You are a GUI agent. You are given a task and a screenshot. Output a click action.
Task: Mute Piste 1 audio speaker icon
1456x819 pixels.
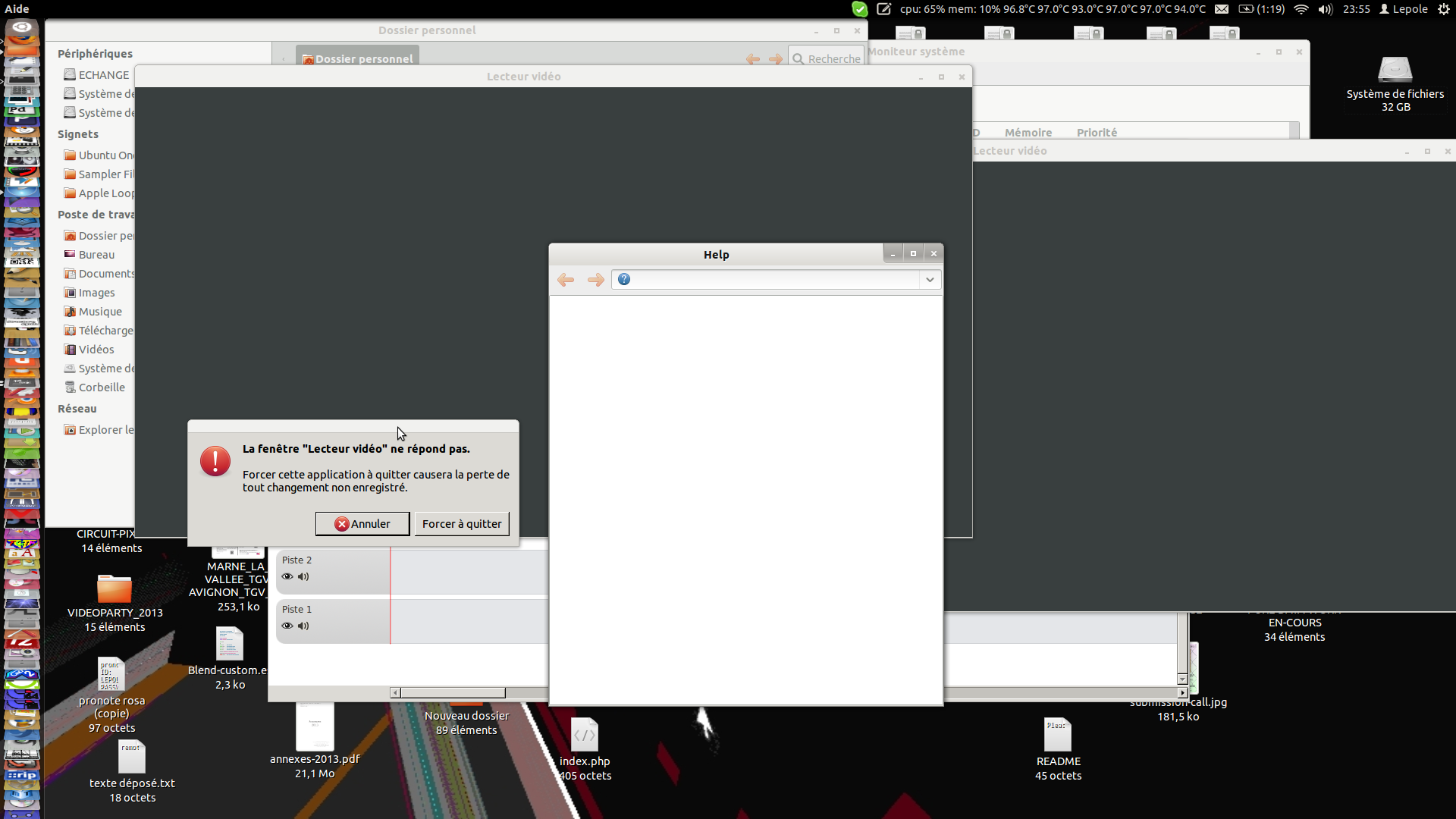[303, 626]
